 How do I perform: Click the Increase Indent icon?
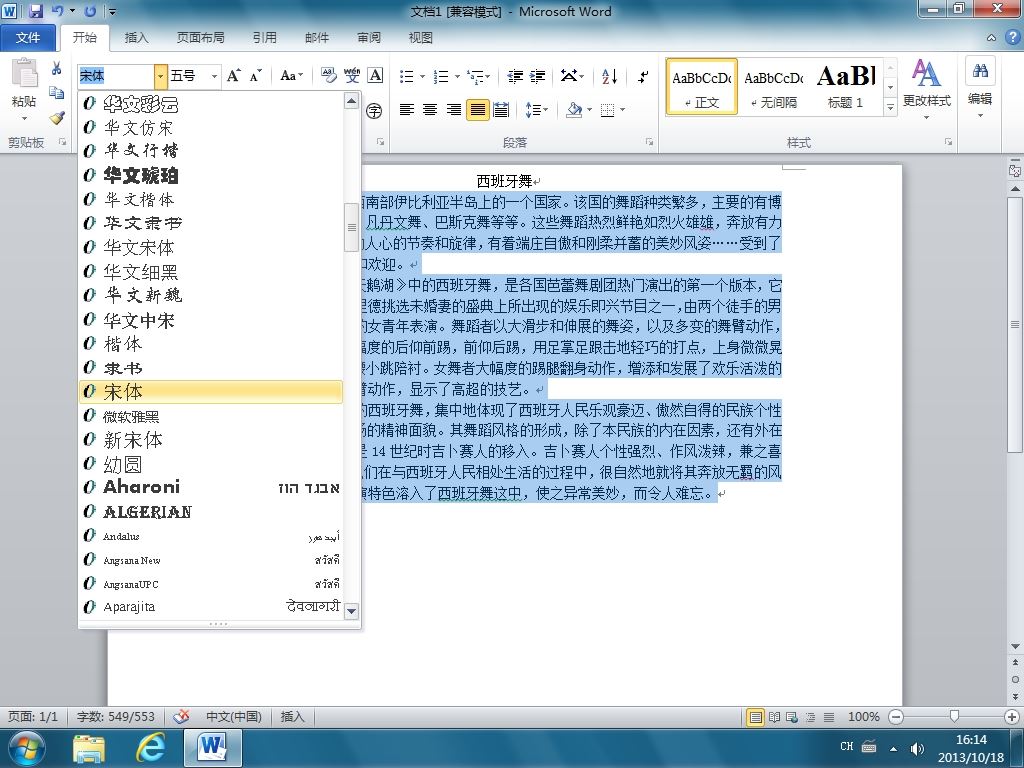pos(537,77)
